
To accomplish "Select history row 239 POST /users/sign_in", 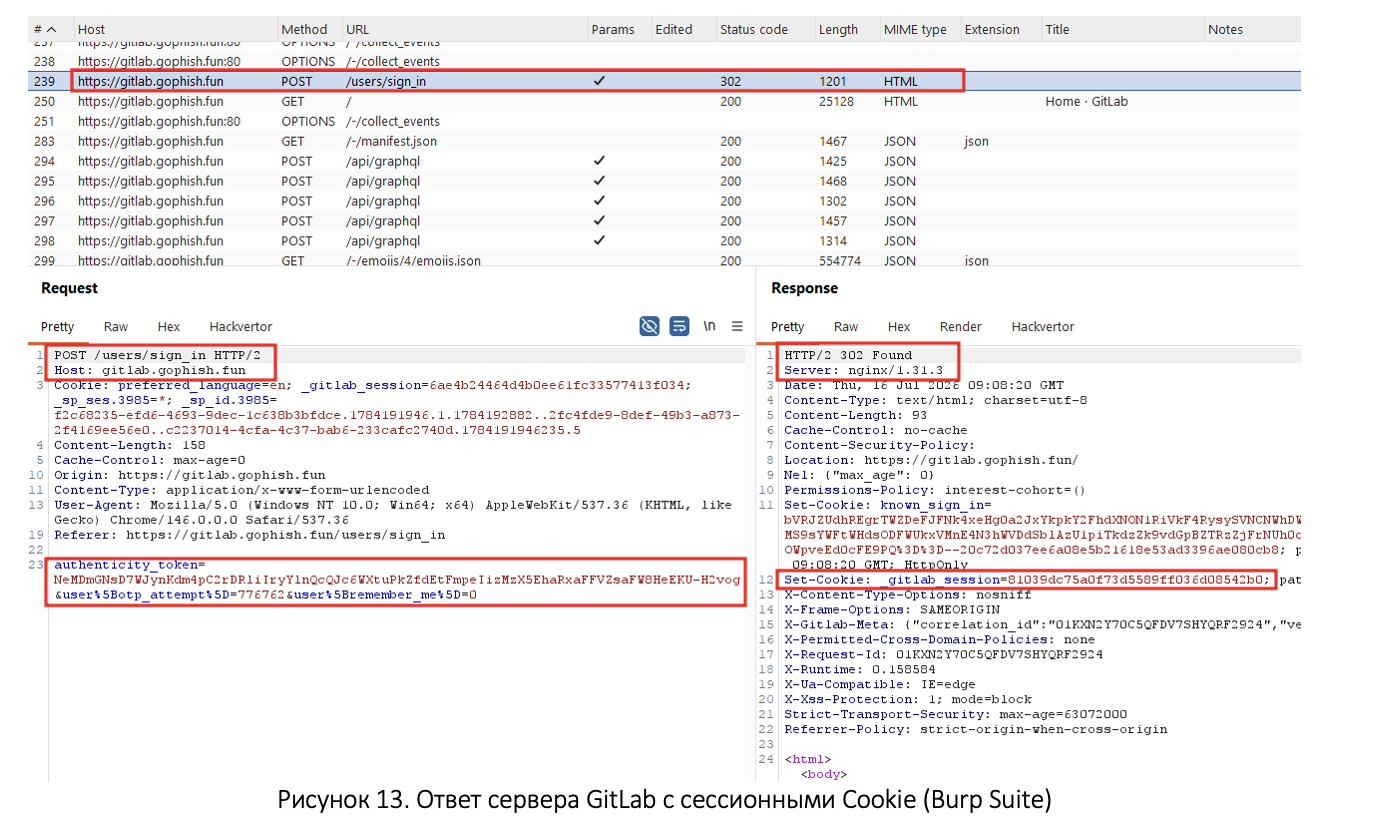I will click(x=664, y=81).
